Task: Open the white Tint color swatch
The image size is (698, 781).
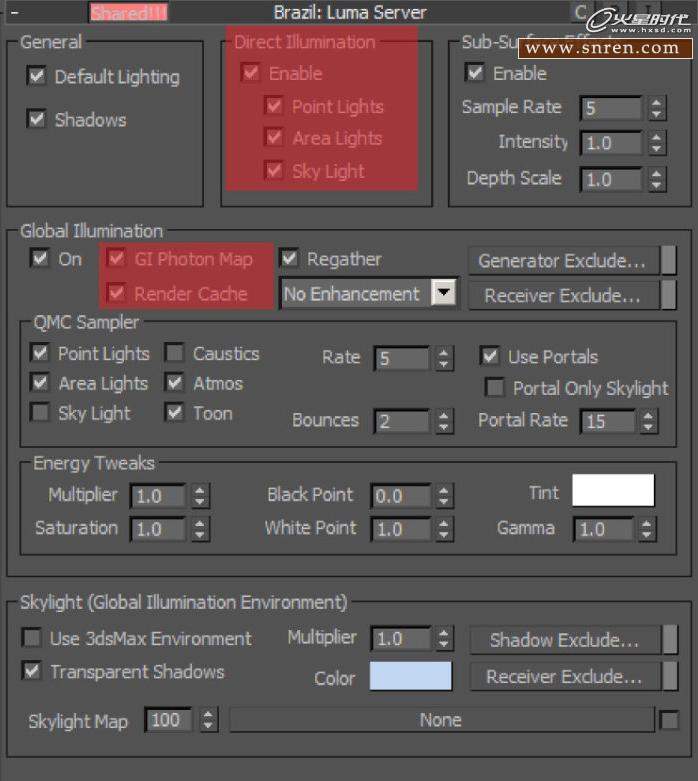Action: click(x=613, y=490)
